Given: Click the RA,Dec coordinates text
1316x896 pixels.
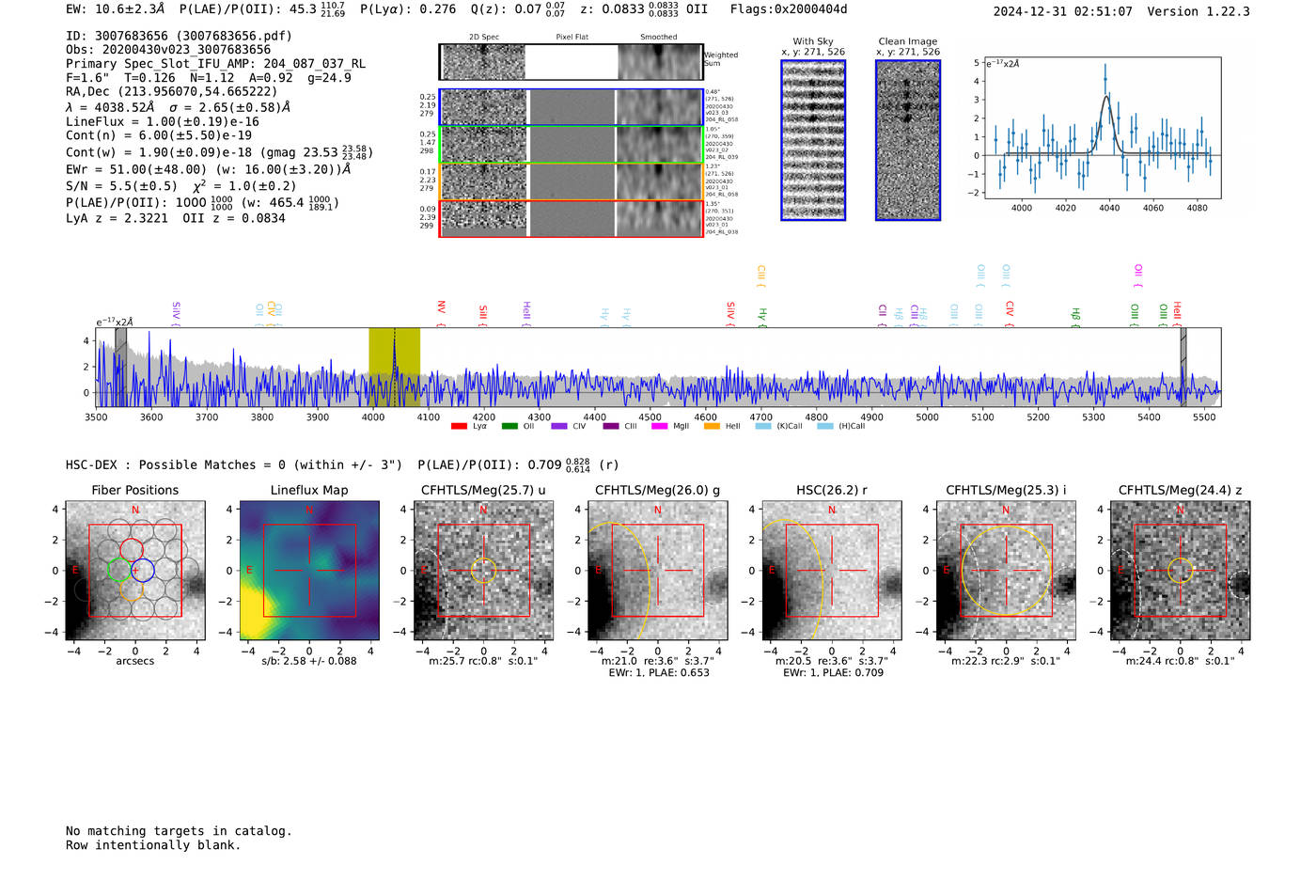Looking at the screenshot, I should pyautogui.click(x=171, y=91).
